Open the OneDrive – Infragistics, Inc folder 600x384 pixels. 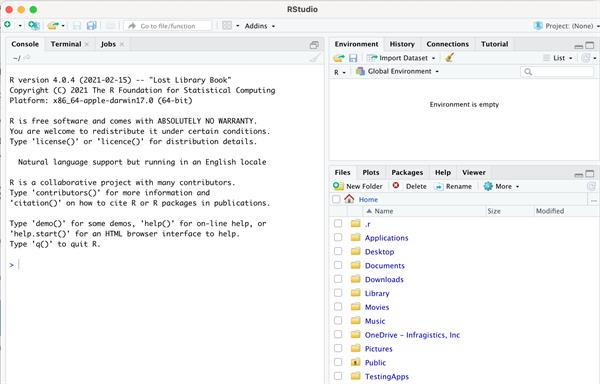point(412,335)
